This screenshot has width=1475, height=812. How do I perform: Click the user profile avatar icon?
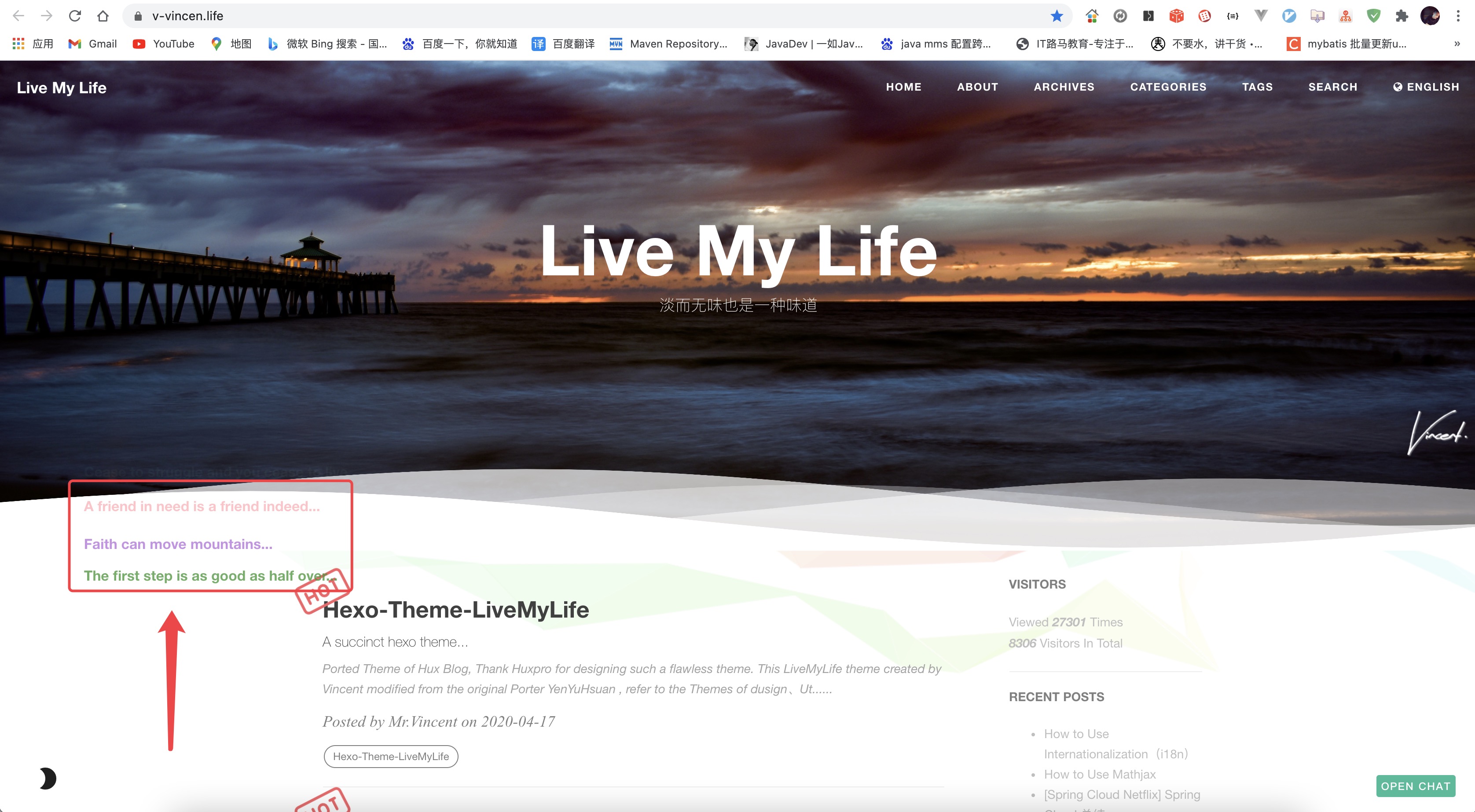(x=1430, y=16)
